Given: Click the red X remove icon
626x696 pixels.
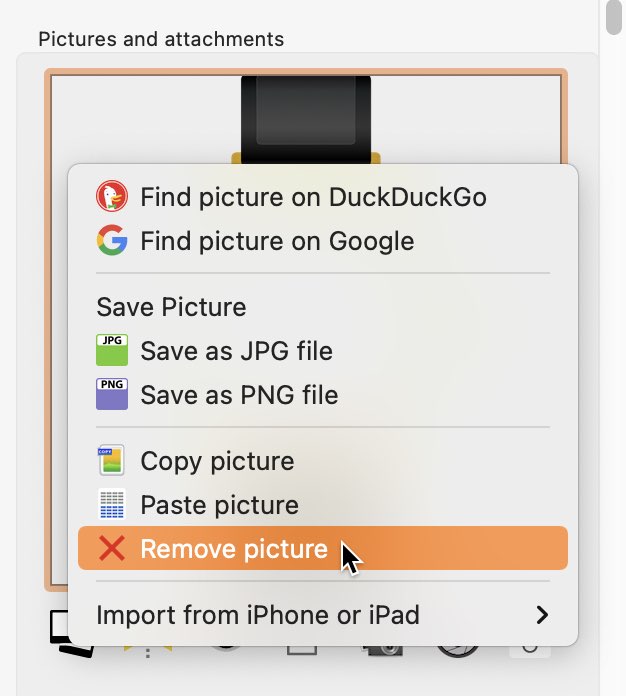Looking at the screenshot, I should [x=112, y=548].
